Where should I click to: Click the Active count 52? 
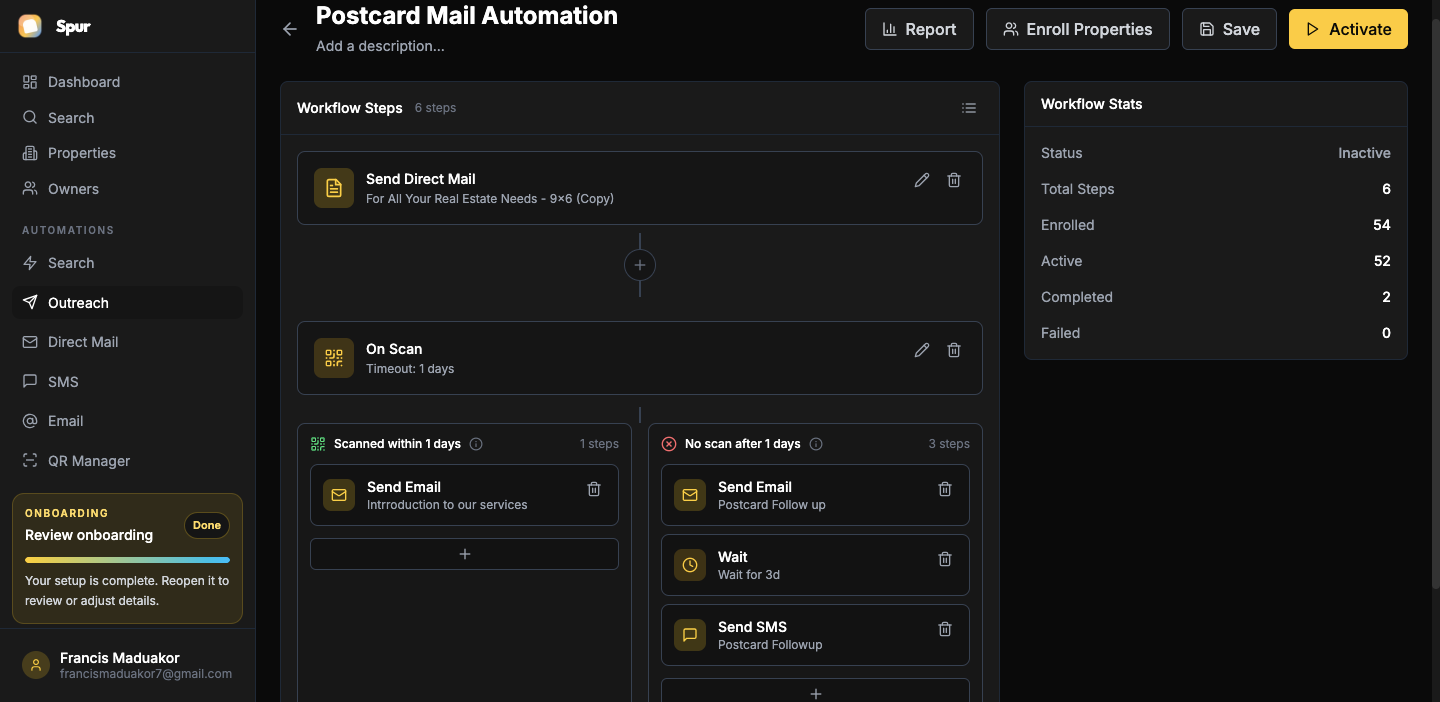point(1382,261)
